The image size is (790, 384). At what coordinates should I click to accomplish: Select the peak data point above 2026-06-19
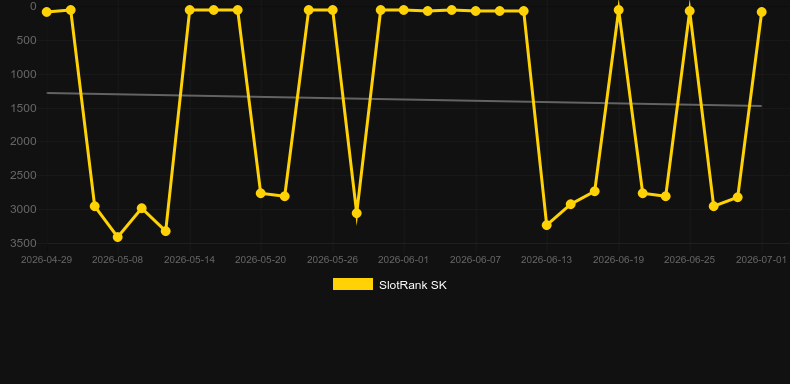coord(619,10)
